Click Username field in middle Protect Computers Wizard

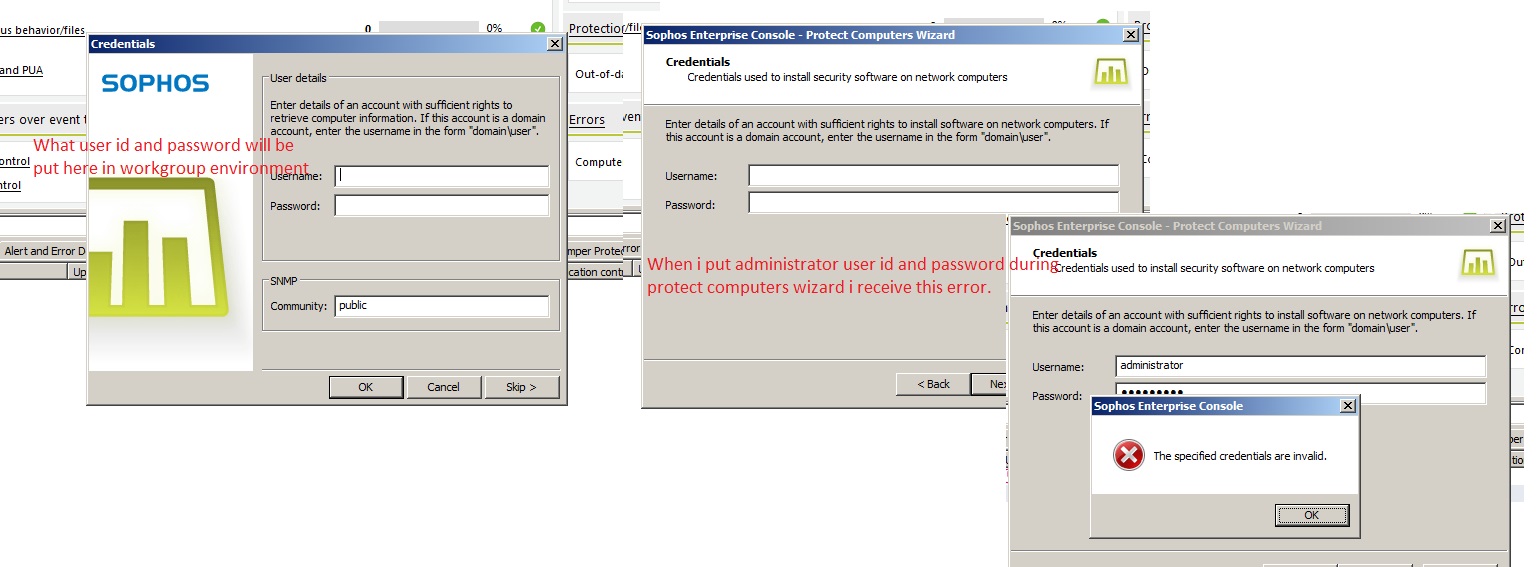933,176
